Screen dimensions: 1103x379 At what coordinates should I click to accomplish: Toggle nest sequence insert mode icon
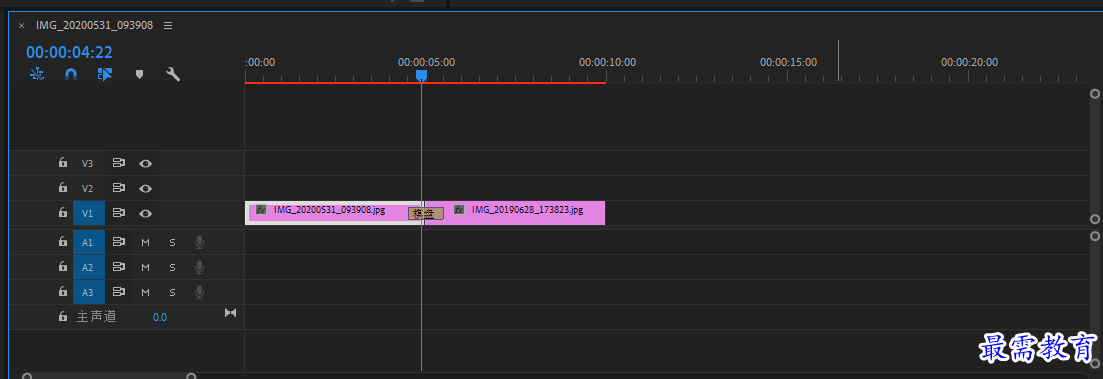tap(37, 74)
